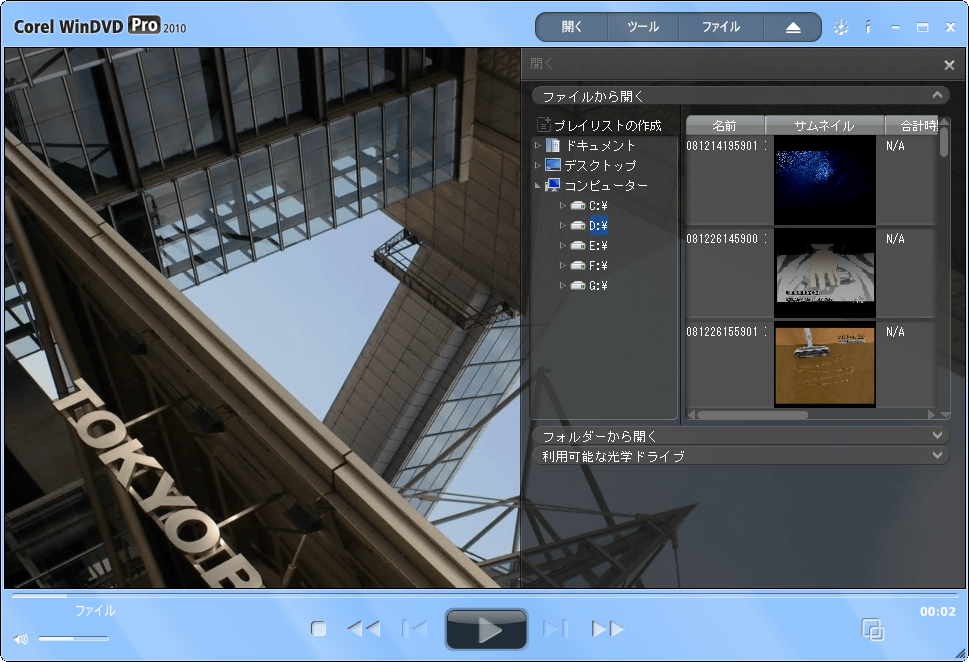The width and height of the screenshot is (969, 662).
Task: Jump to previous chapter
Action: [x=414, y=629]
